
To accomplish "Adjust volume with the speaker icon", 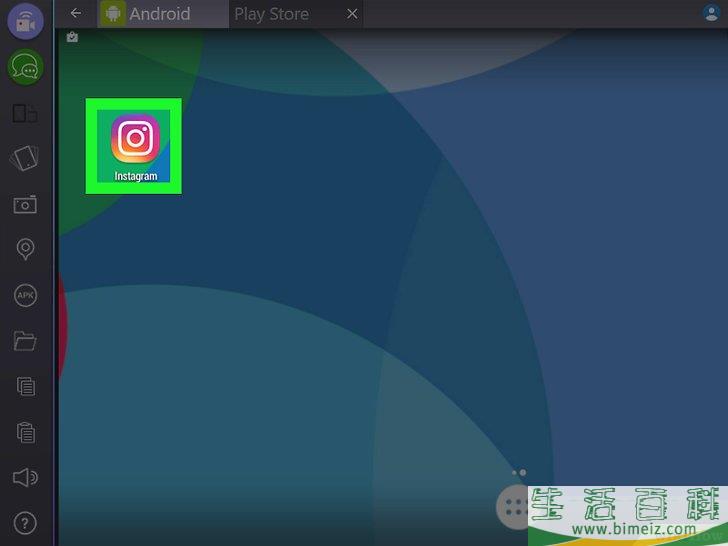I will tap(26, 477).
